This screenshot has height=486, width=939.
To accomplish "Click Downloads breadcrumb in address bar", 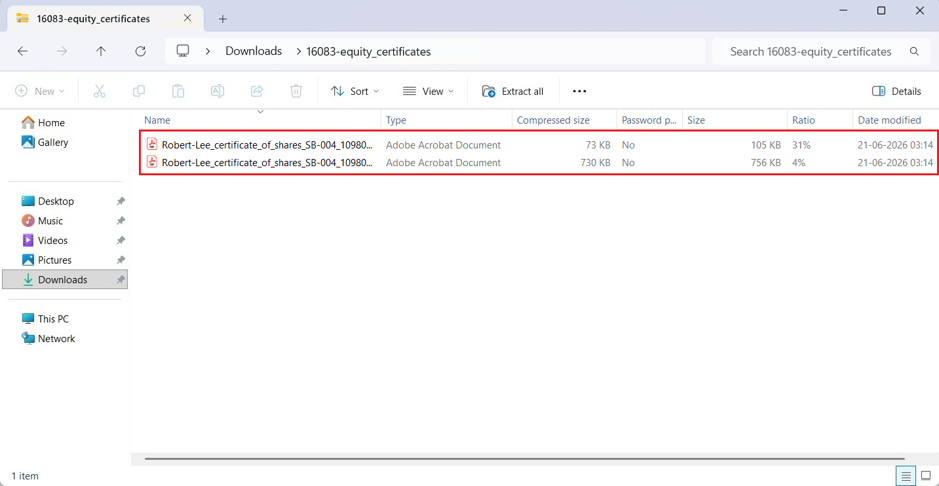I will (253, 51).
